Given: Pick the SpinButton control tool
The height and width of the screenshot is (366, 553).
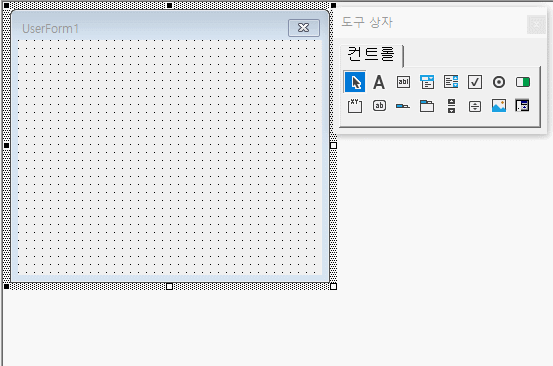Looking at the screenshot, I should (475, 106).
